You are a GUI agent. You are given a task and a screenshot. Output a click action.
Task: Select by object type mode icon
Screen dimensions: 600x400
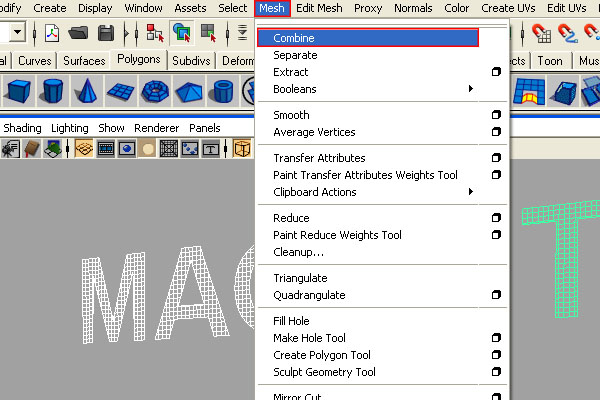[x=181, y=33]
